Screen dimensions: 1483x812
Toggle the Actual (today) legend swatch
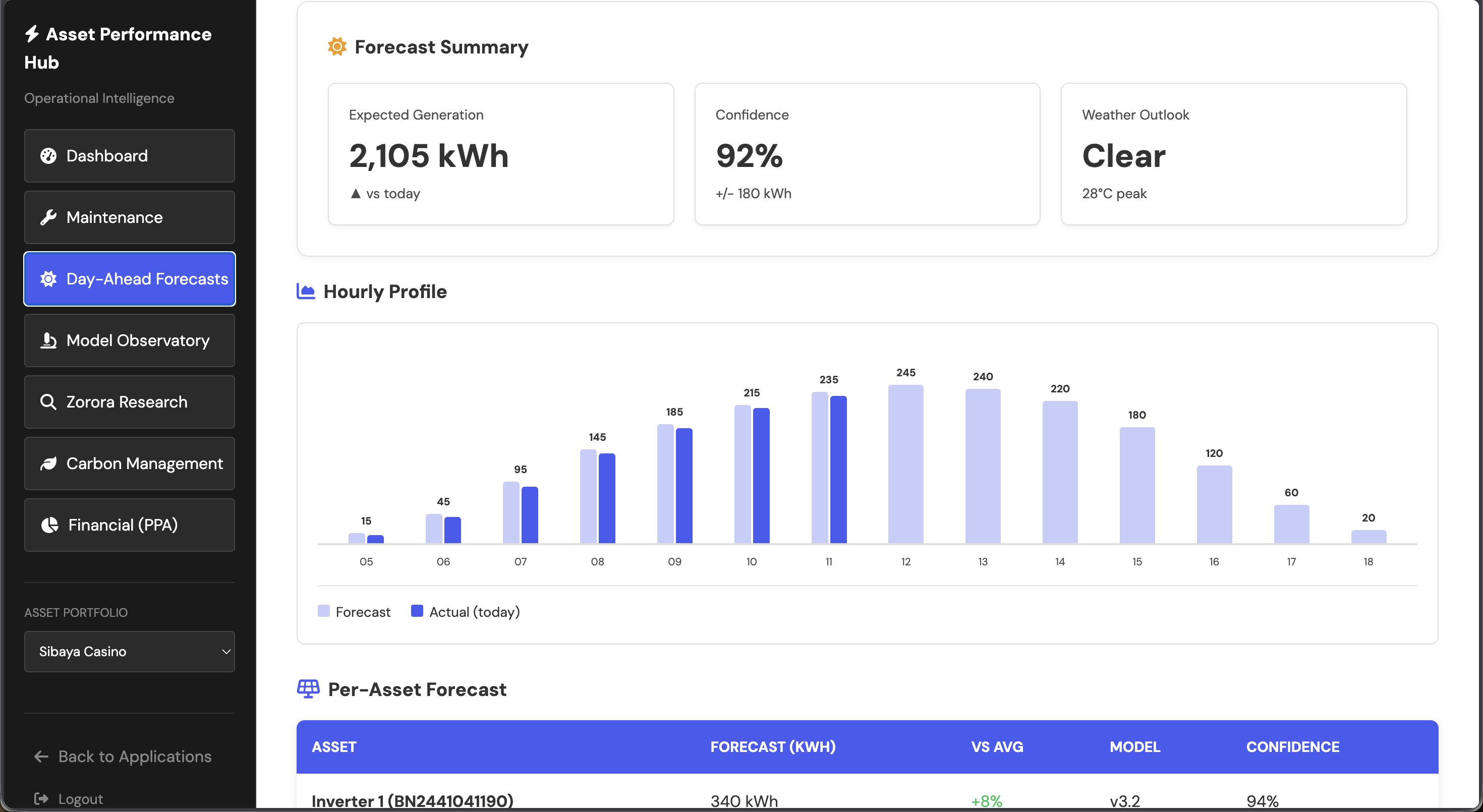click(x=416, y=611)
